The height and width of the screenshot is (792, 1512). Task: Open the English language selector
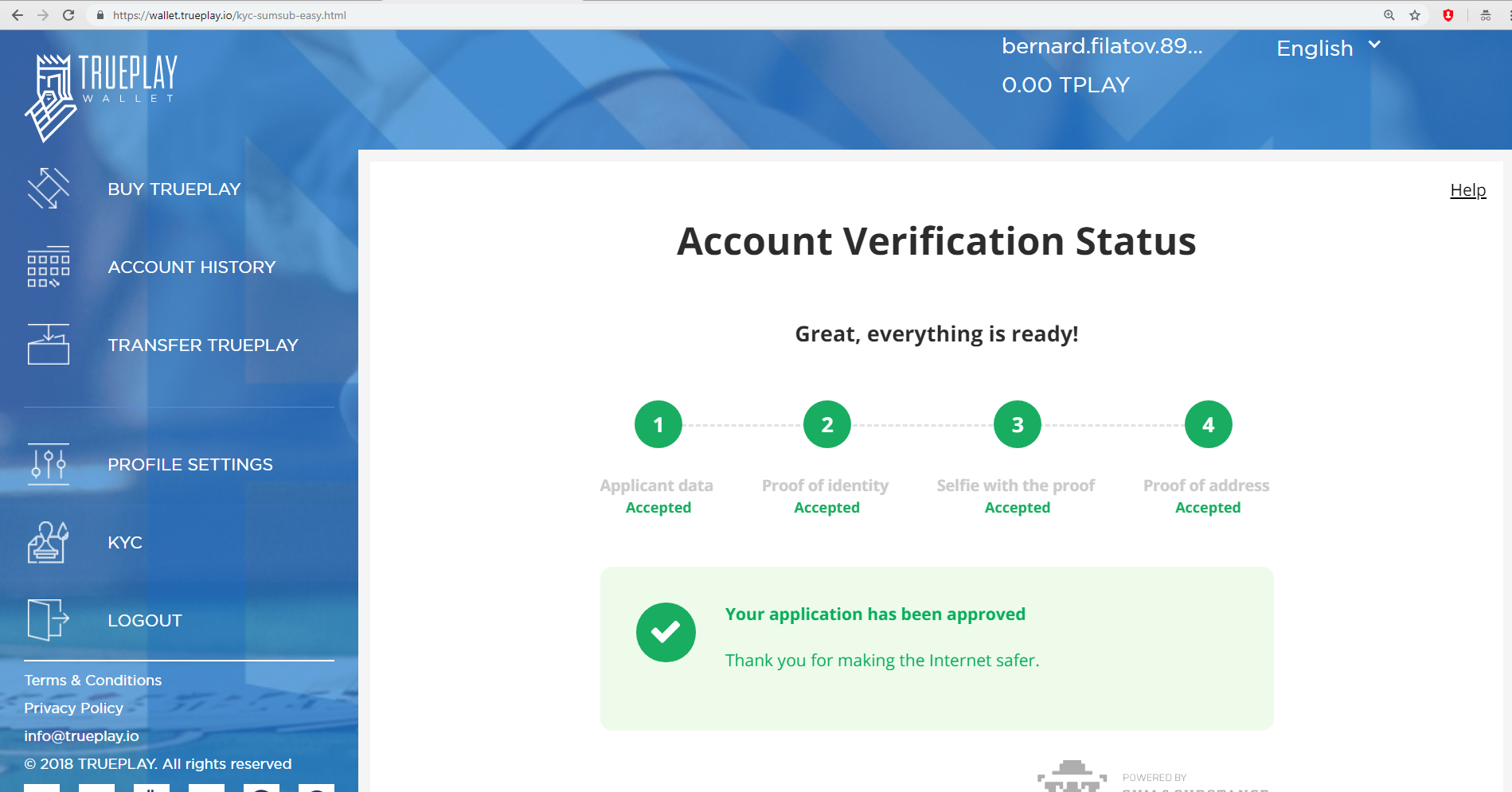pos(1328,48)
